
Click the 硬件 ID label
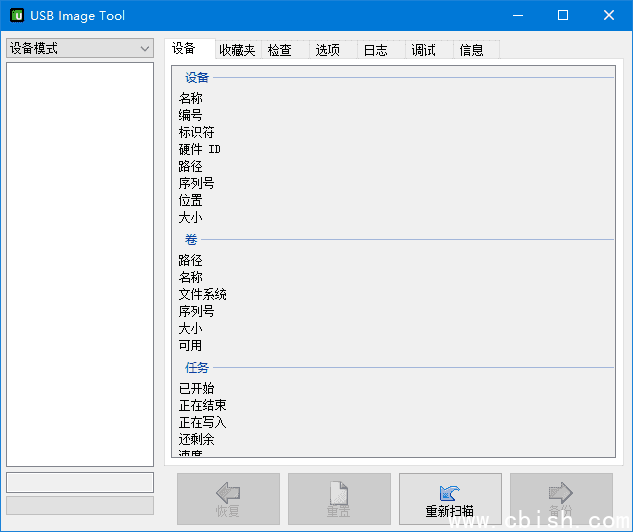[x=199, y=149]
